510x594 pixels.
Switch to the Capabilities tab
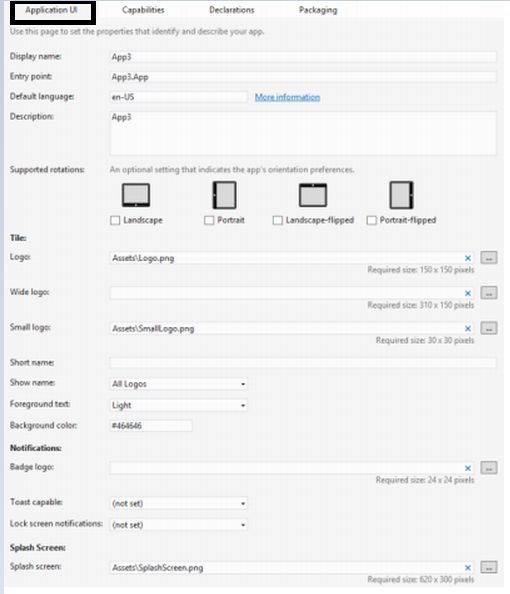coord(143,10)
